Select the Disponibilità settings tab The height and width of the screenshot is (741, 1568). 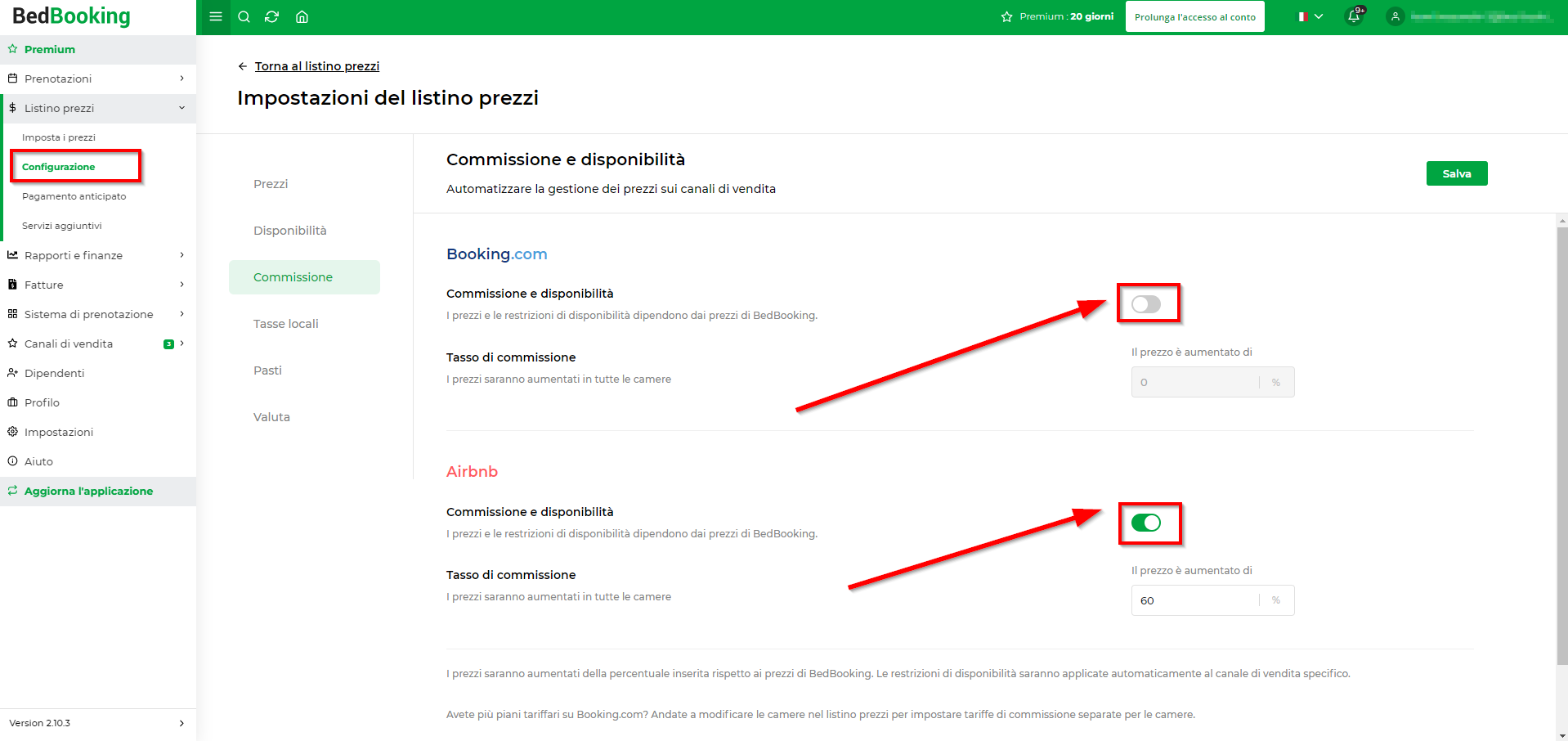click(x=290, y=231)
